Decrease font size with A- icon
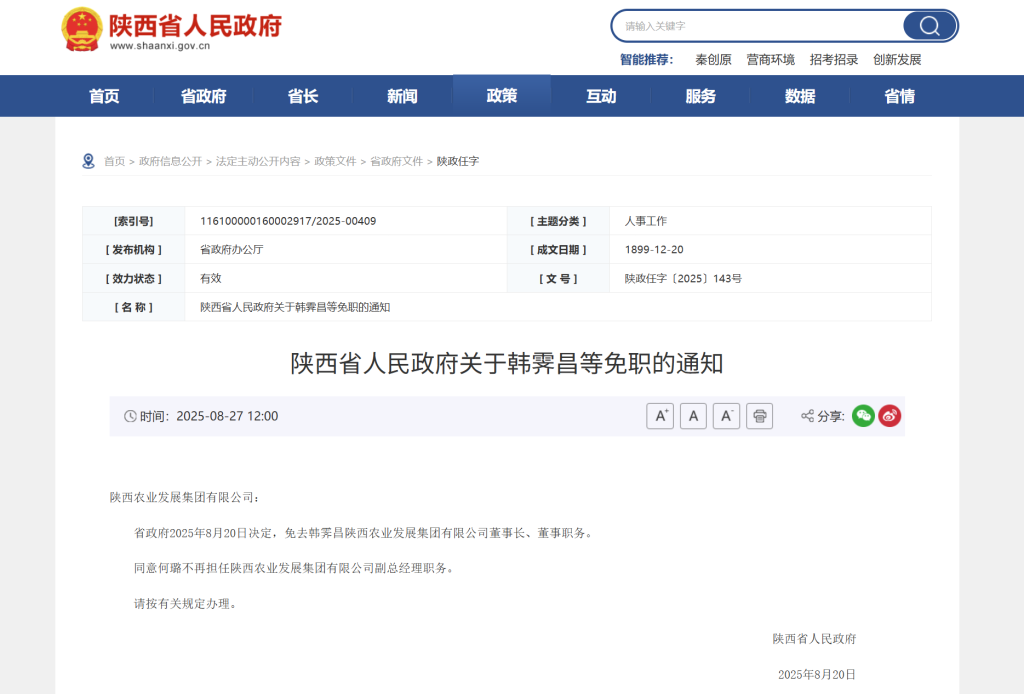Image resolution: width=1024 pixels, height=694 pixels. 726,416
